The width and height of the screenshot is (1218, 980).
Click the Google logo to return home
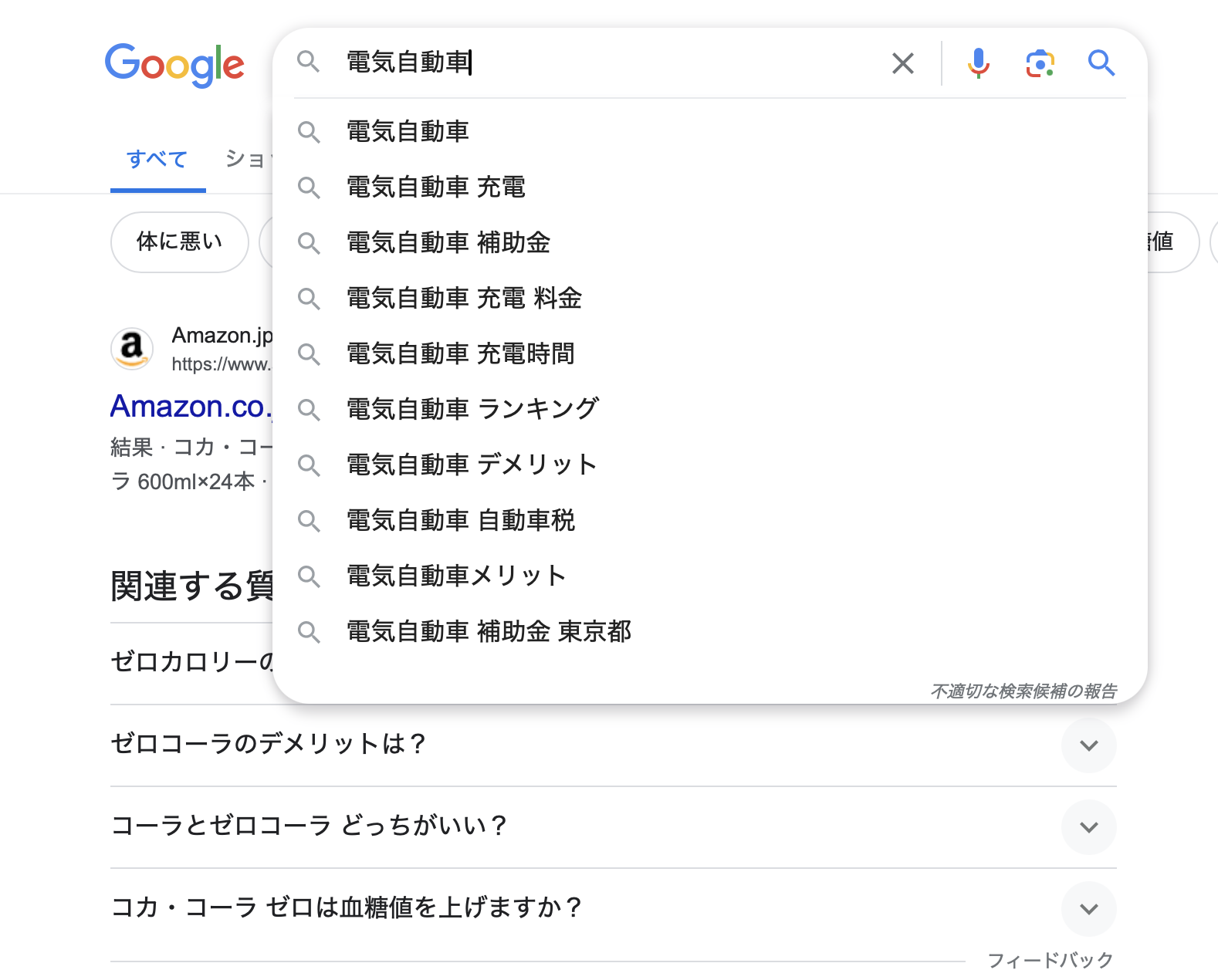pyautogui.click(x=175, y=65)
